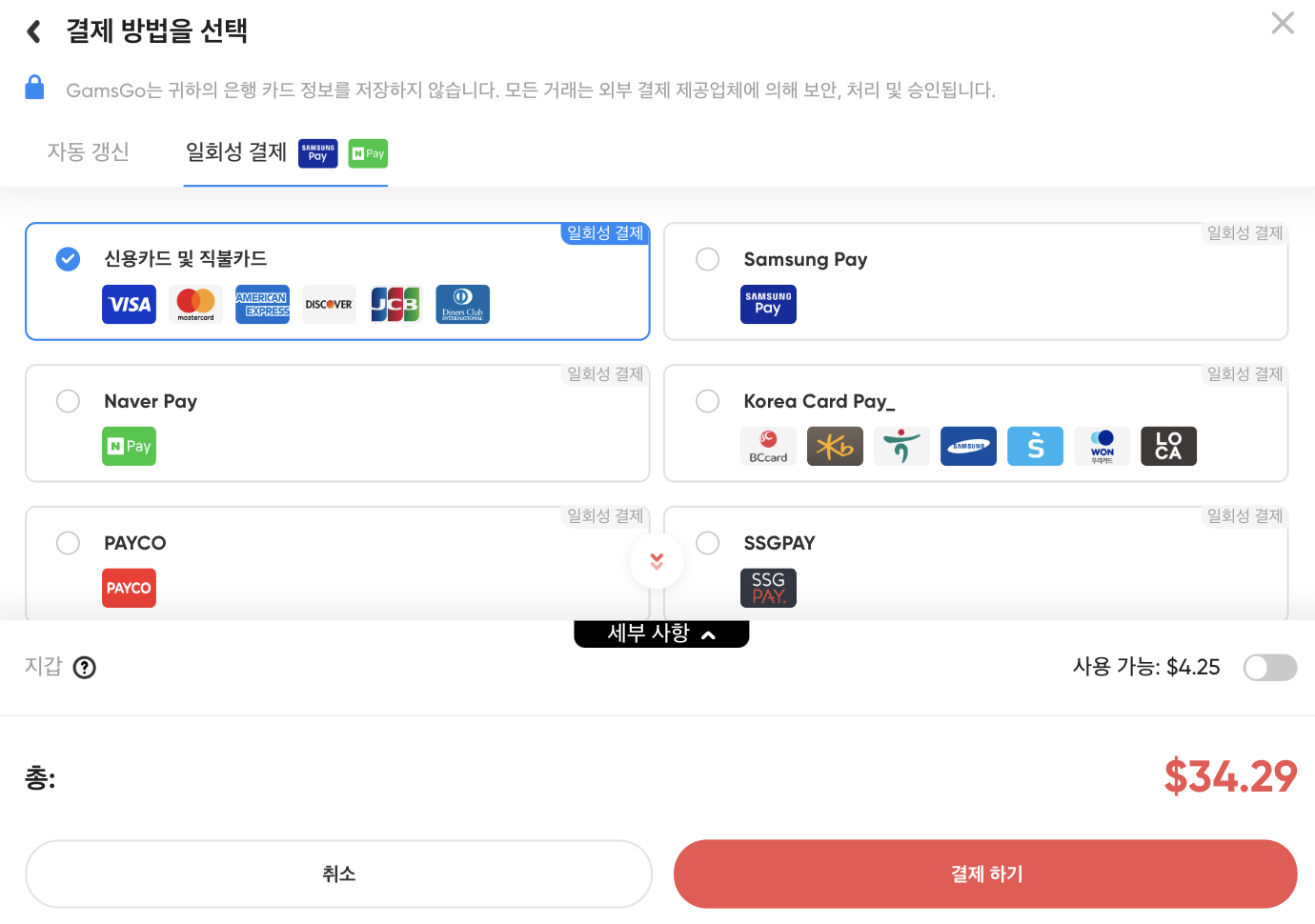Viewport: 1315px width, 924px height.
Task: Go back using the left chevron arrow
Action: click(x=34, y=31)
